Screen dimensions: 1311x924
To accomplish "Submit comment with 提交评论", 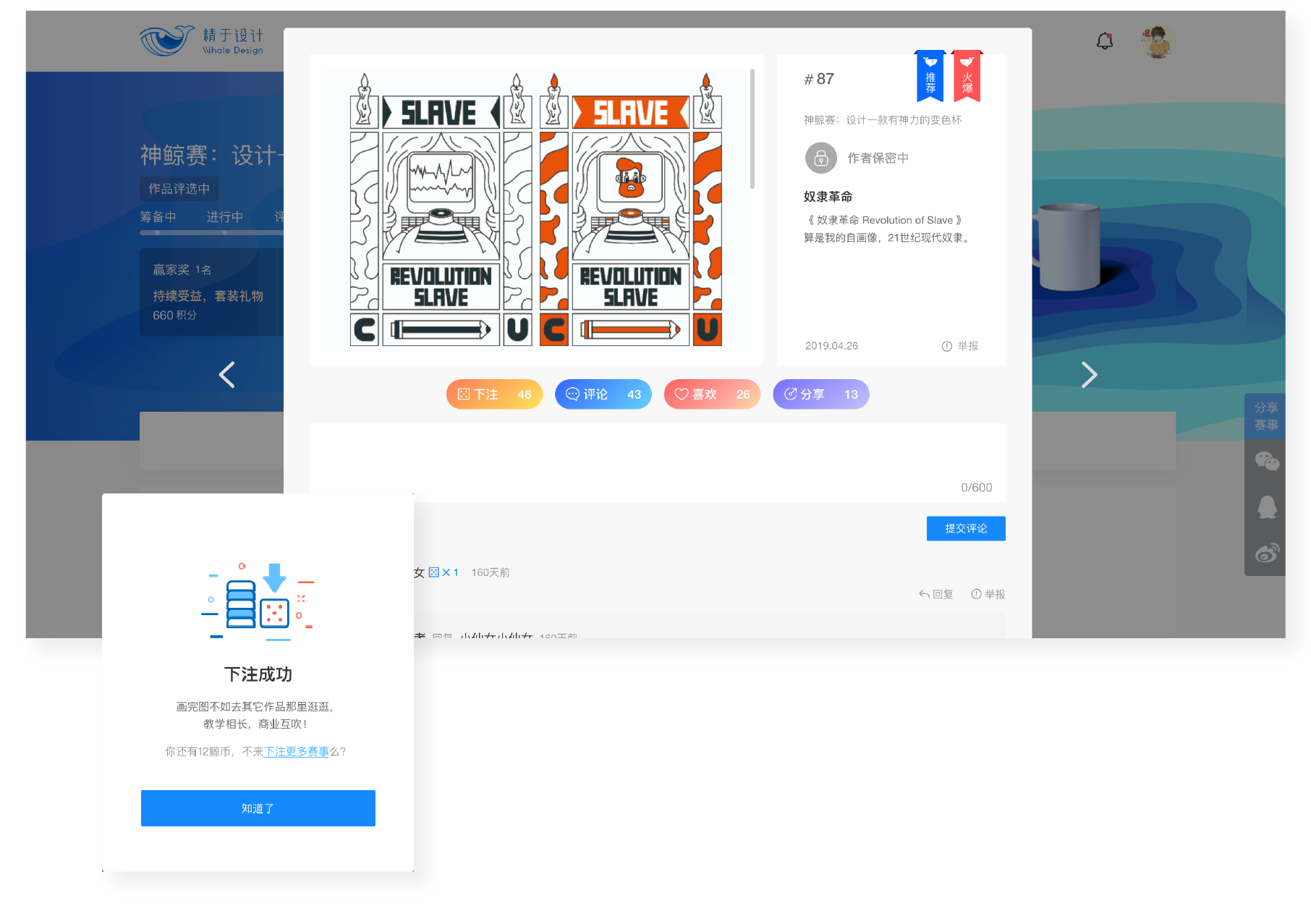I will pos(966,528).
